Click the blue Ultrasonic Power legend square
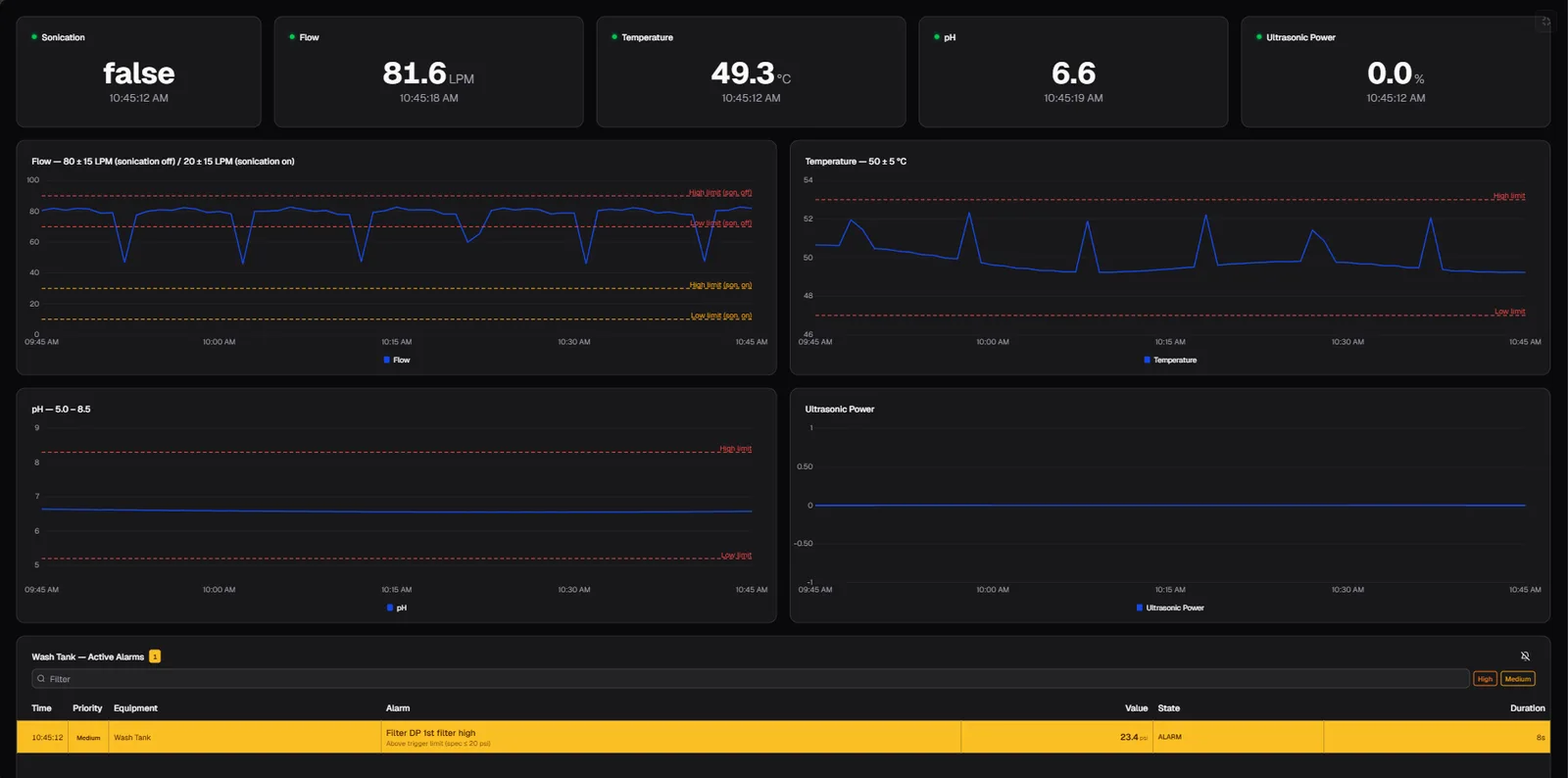The width and height of the screenshot is (1568, 778). pos(1140,608)
